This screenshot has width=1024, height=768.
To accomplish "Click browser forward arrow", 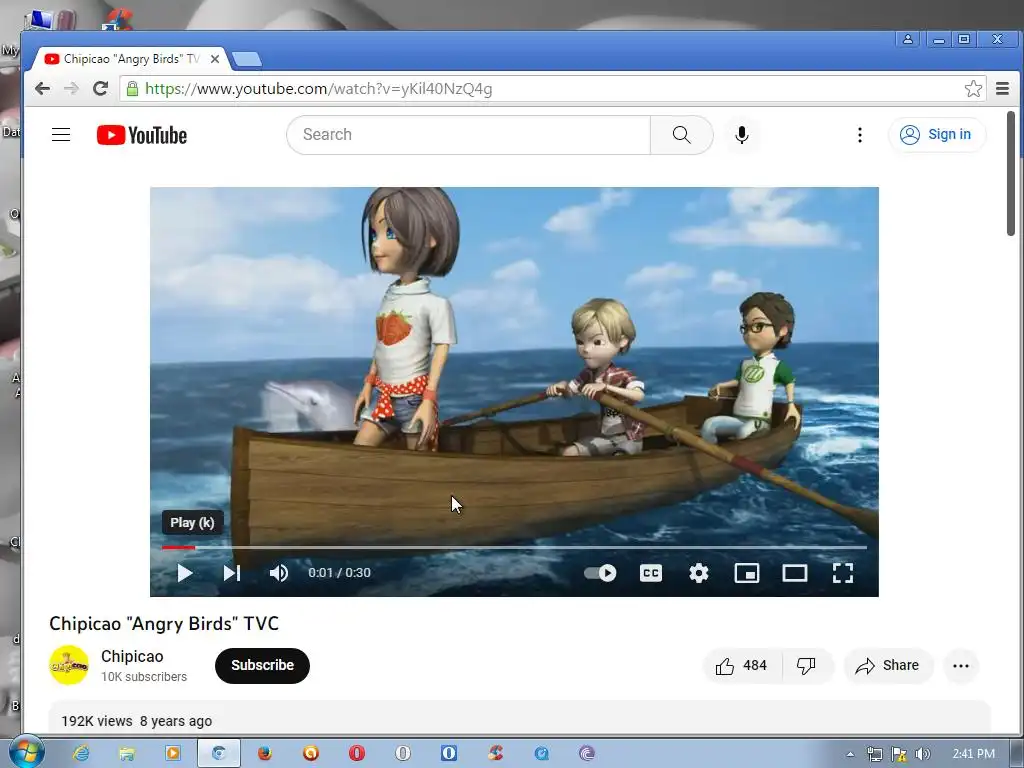I will [x=71, y=88].
